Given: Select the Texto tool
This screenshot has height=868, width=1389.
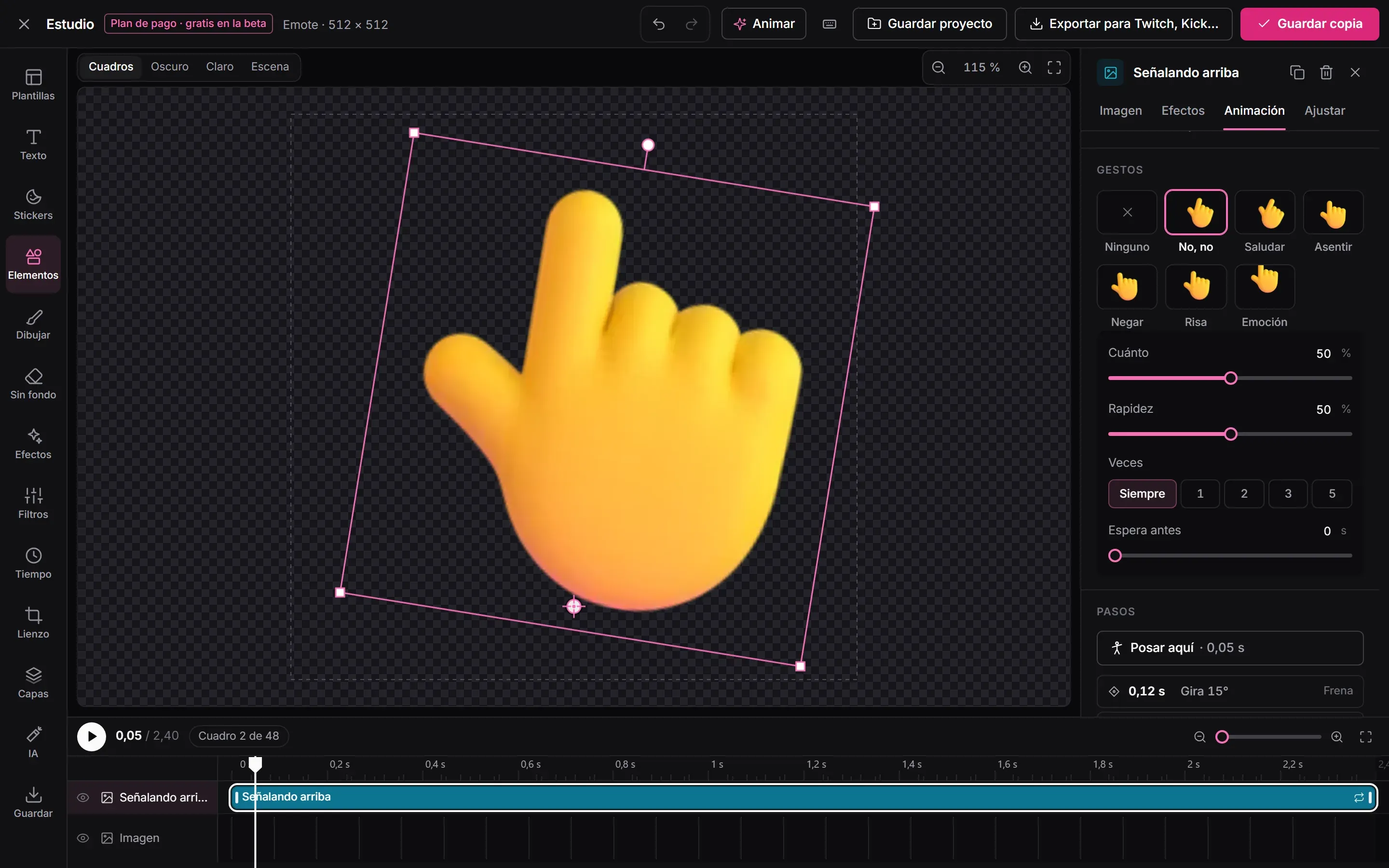Looking at the screenshot, I should [x=33, y=145].
